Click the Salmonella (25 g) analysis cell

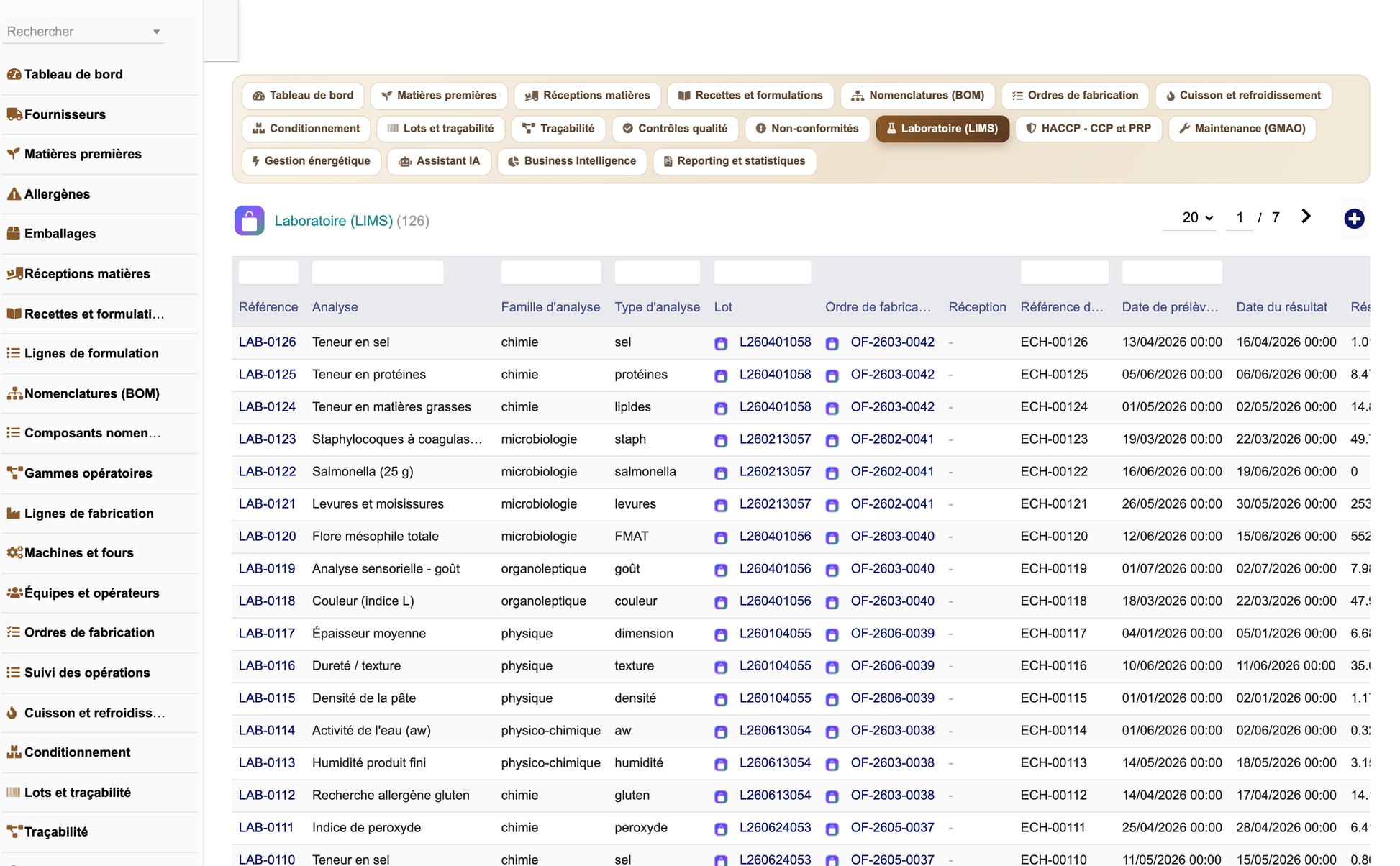tap(363, 472)
